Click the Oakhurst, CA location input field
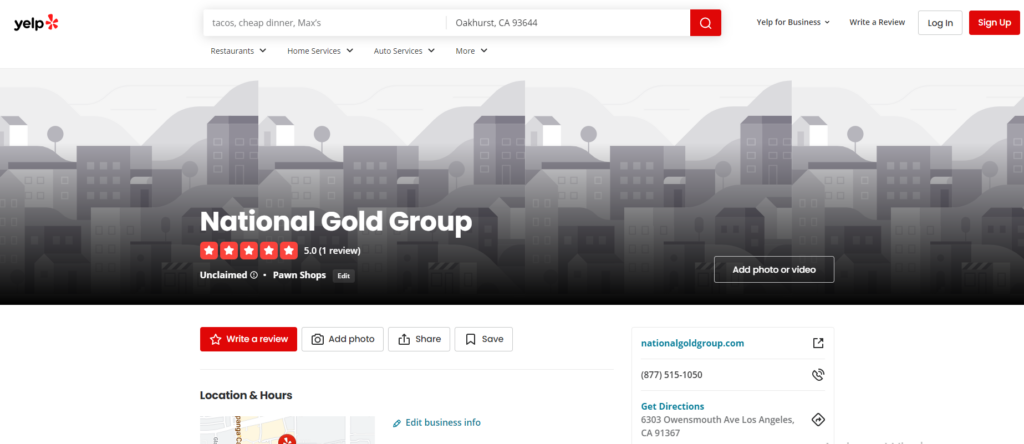Image resolution: width=1024 pixels, height=444 pixels. click(x=568, y=23)
